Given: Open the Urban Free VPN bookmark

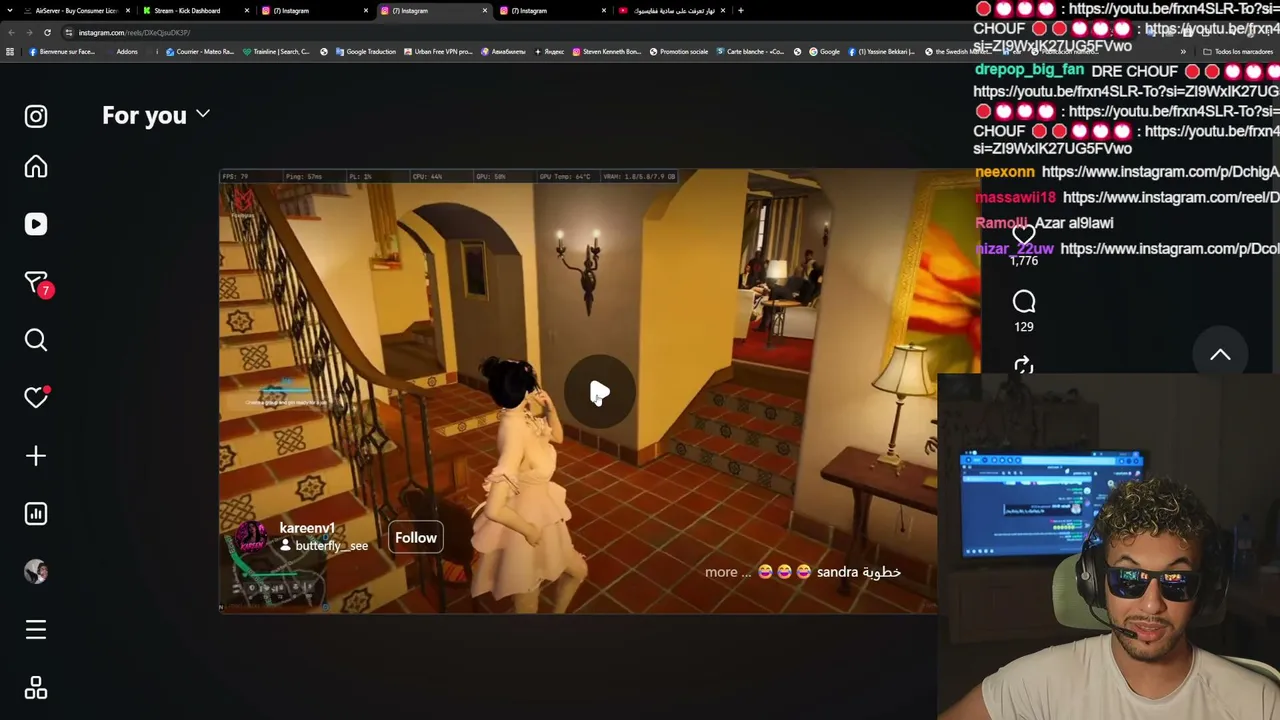Looking at the screenshot, I should 438,52.
